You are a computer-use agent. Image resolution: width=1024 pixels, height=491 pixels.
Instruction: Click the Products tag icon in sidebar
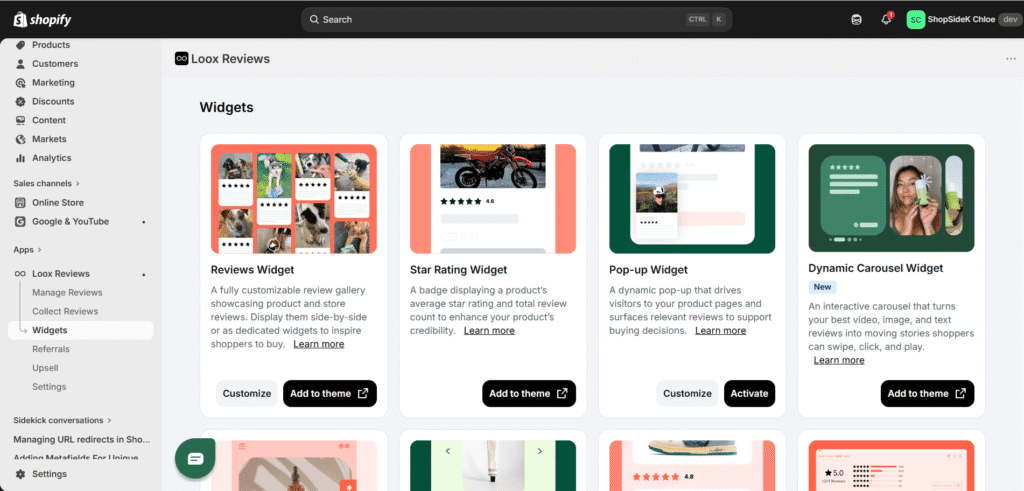(20, 45)
